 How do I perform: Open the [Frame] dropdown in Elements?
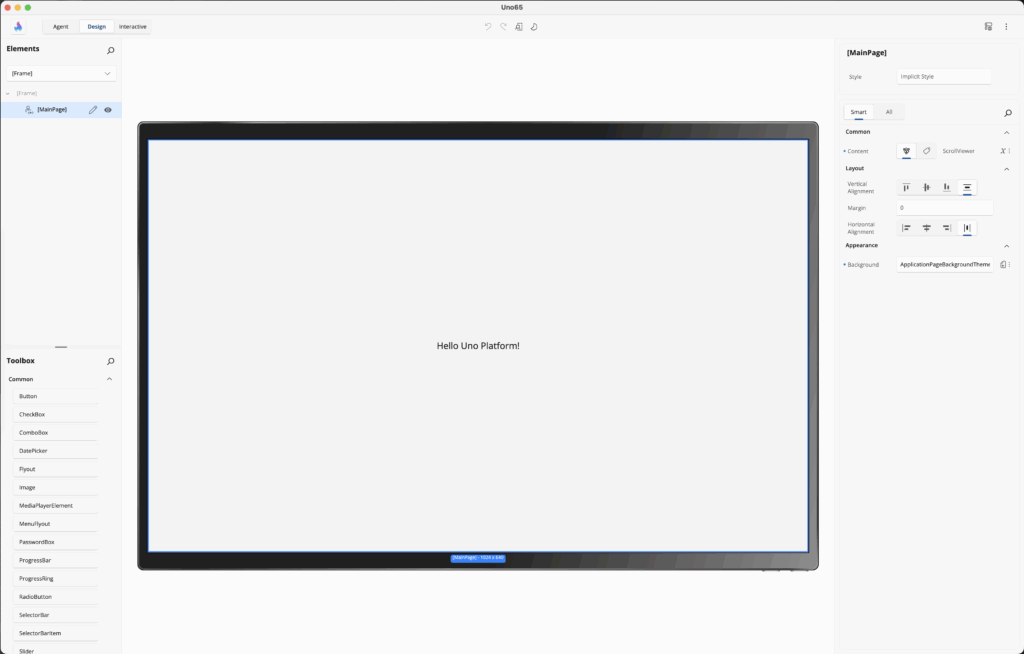click(x=61, y=73)
